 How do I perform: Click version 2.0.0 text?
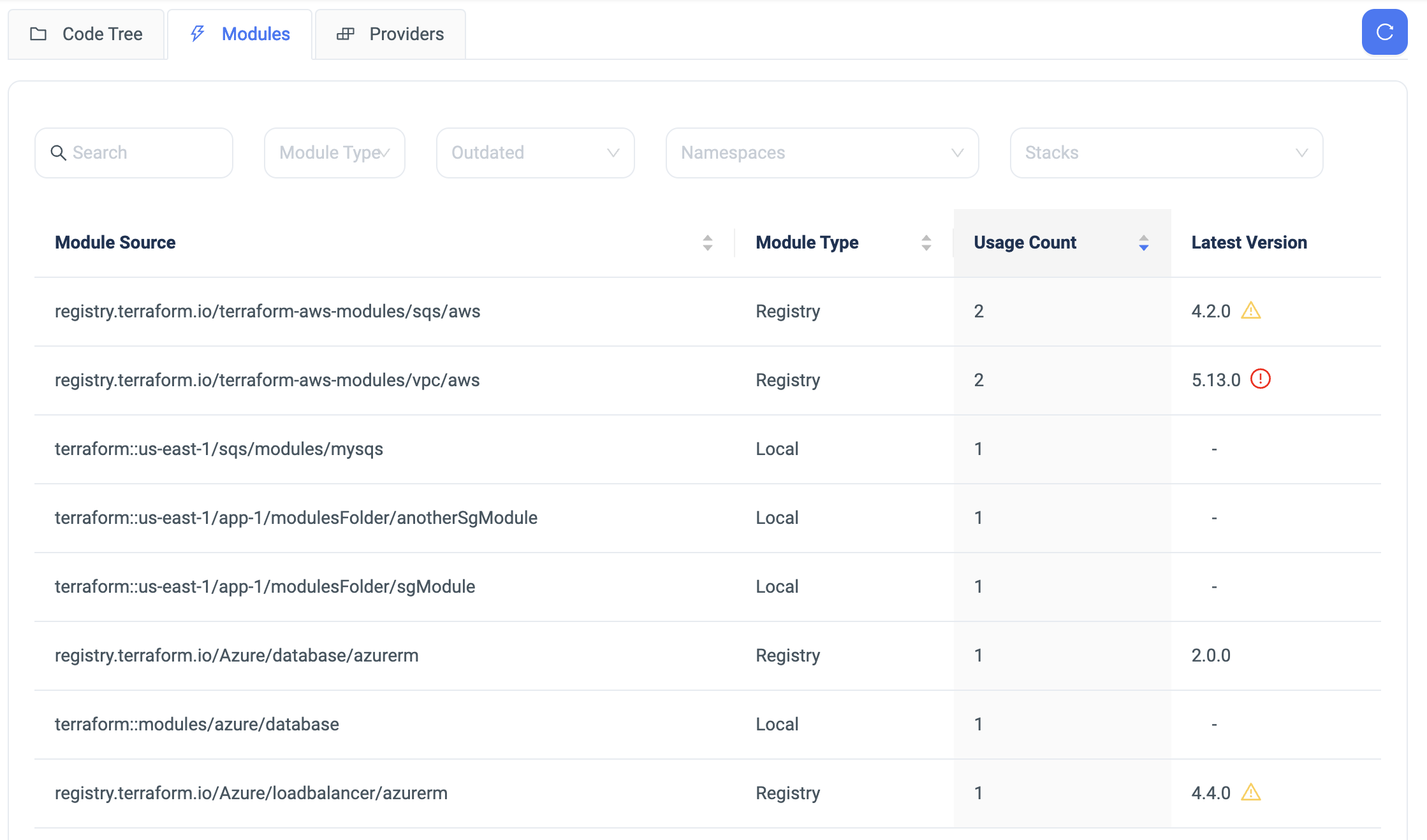tap(1211, 656)
